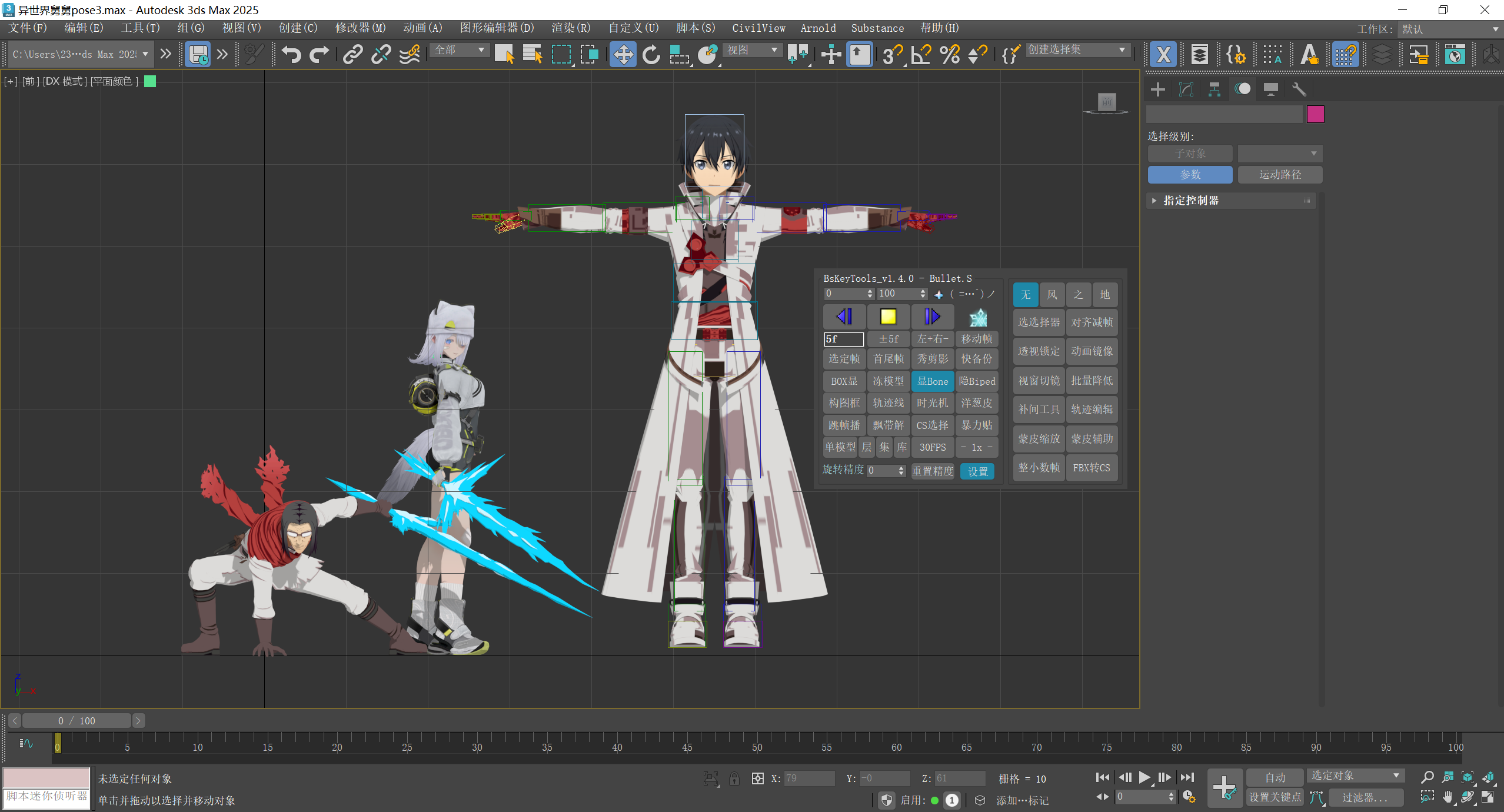This screenshot has width=1504, height=812.
Task: Click the time slider 0 / 100 bar
Action: [x=76, y=721]
